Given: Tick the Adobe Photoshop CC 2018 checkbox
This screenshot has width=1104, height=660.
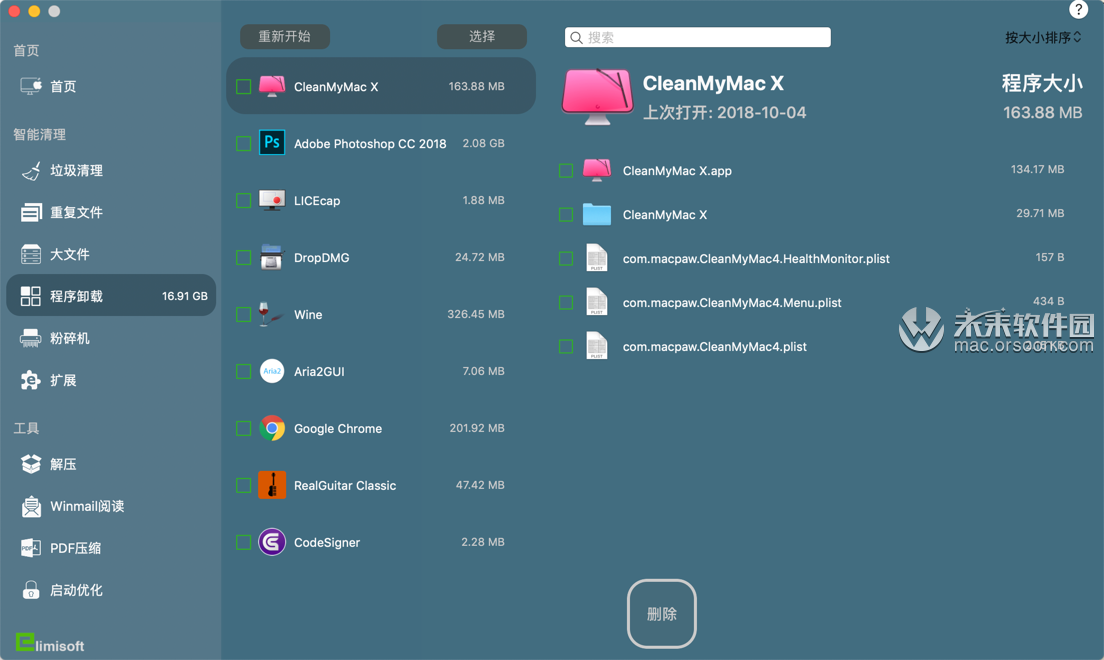Looking at the screenshot, I should click(244, 144).
